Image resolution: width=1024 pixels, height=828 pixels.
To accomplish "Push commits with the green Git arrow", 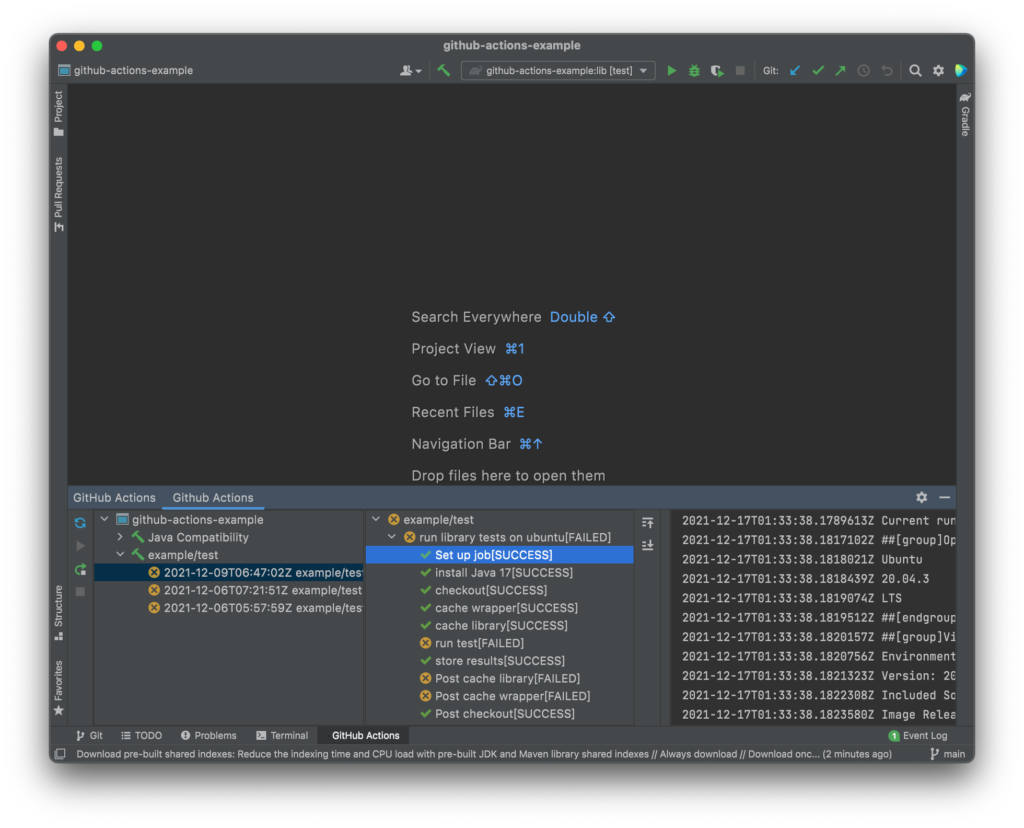I will tap(840, 71).
